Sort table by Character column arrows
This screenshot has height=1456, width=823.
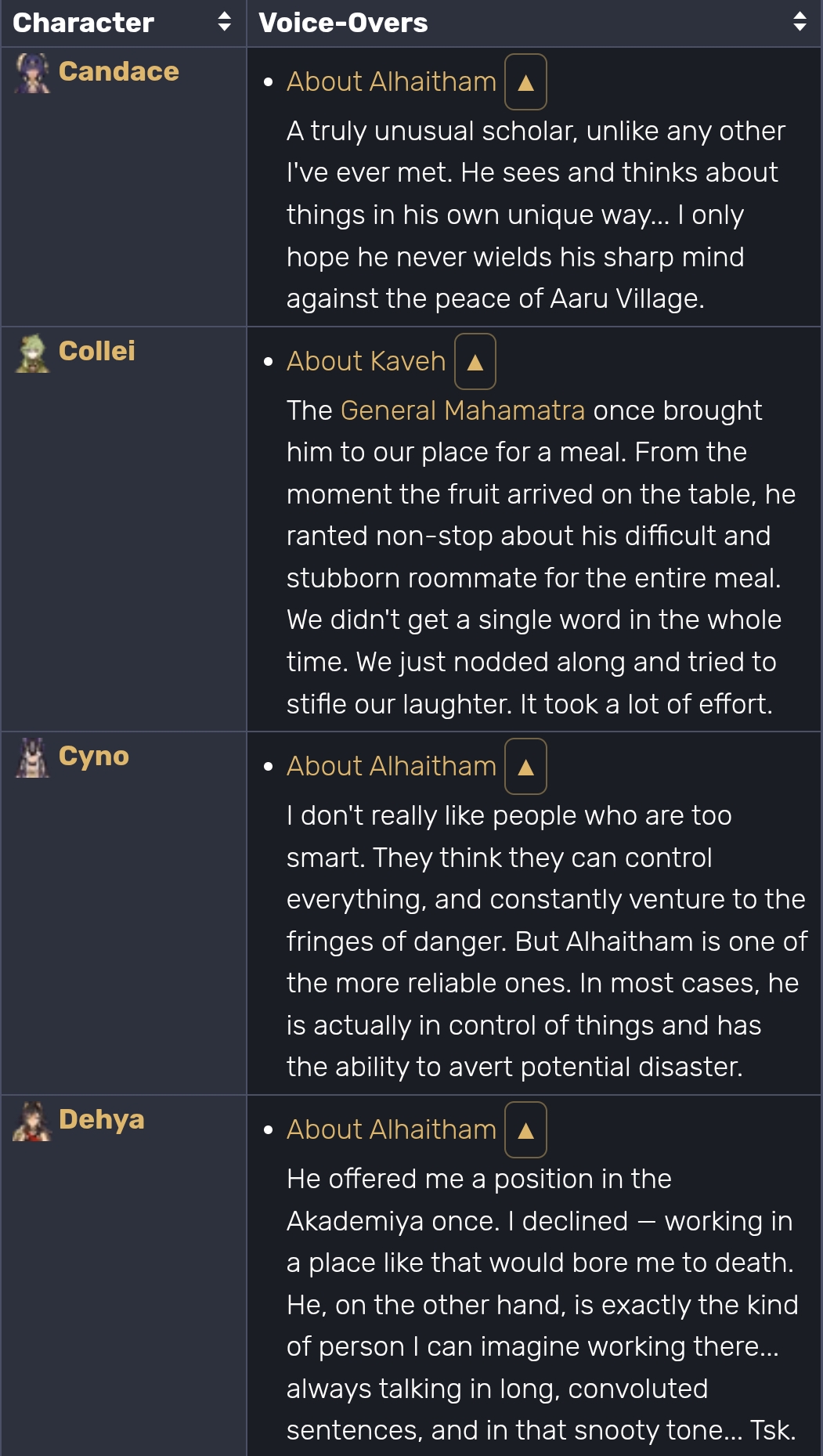[x=224, y=22]
